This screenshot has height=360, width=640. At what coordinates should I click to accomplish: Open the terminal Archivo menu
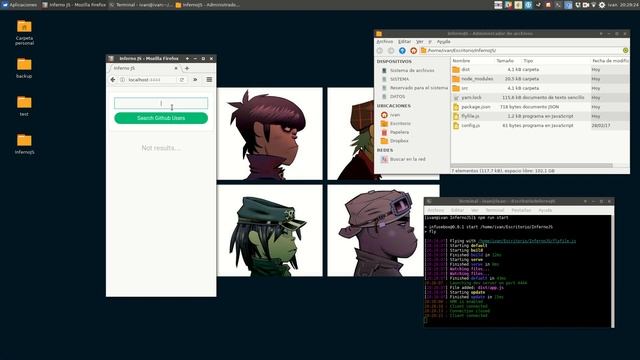(x=436, y=210)
